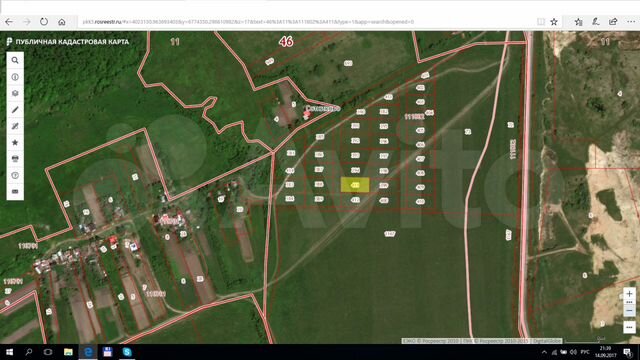Refresh the page in the browser
The height and width of the screenshot is (360, 640).
[x=44, y=22]
